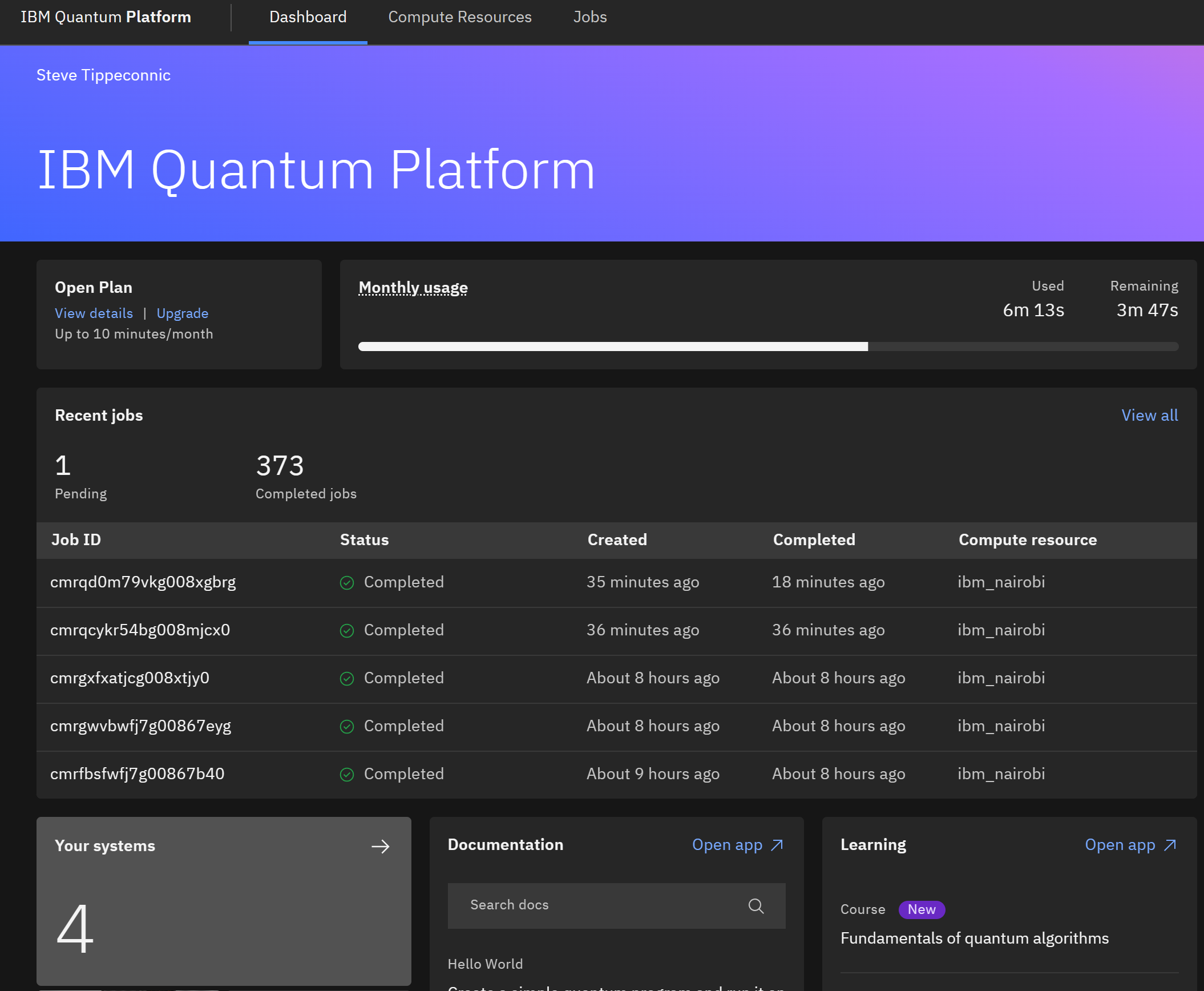Screen dimensions: 1204x991
Task: Click the arrow icon on Your systems card
Action: (381, 846)
